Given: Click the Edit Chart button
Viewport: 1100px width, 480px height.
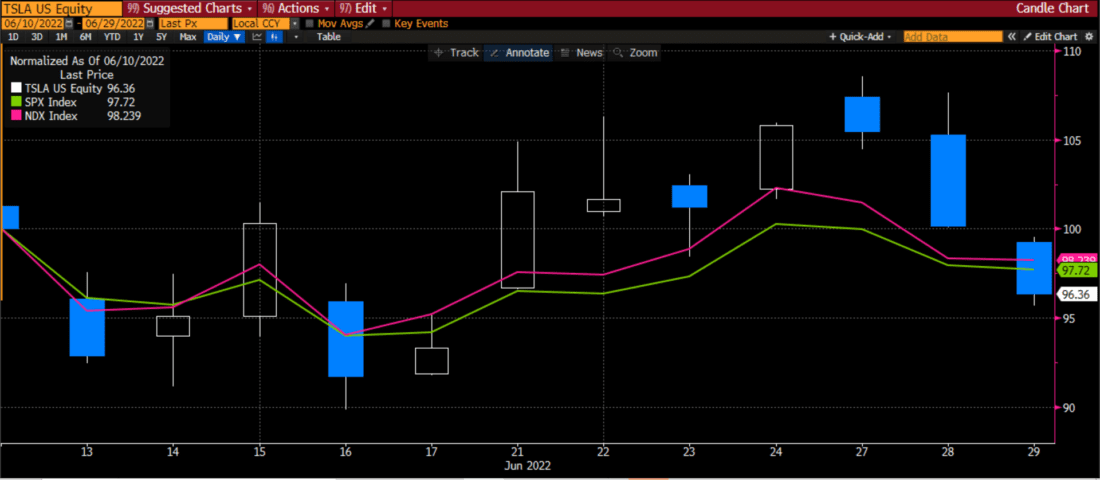Looking at the screenshot, I should [x=1050, y=36].
